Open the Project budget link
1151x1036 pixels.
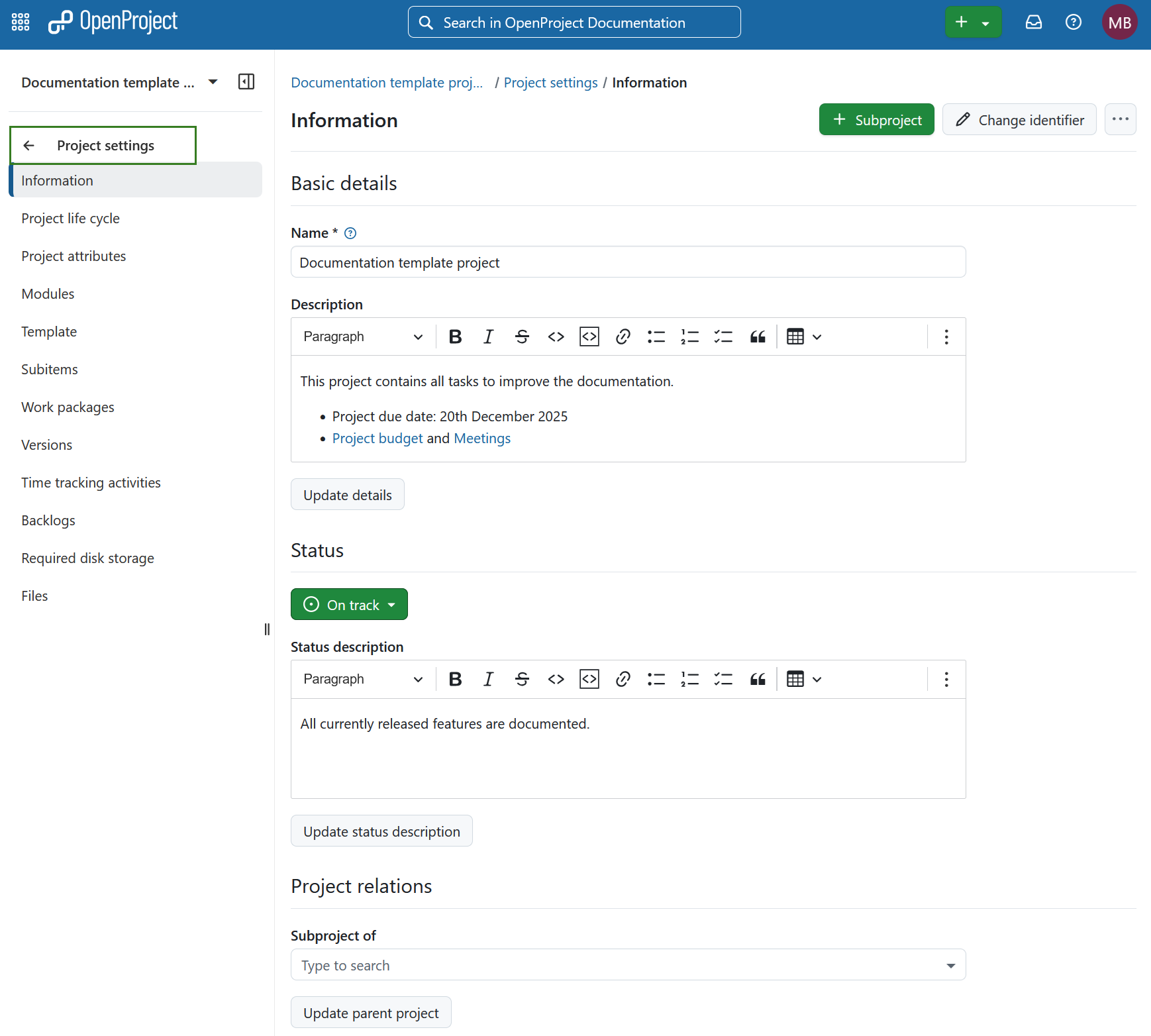click(377, 438)
